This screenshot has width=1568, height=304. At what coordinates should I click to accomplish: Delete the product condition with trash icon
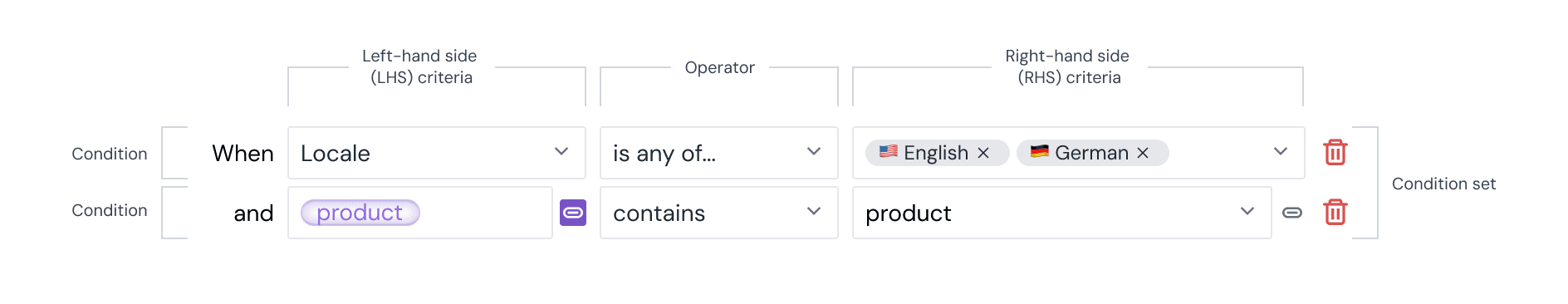click(1335, 213)
